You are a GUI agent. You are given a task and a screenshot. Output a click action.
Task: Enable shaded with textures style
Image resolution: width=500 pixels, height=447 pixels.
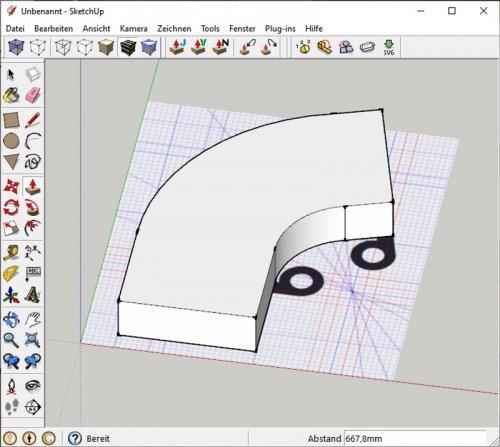click(128, 47)
